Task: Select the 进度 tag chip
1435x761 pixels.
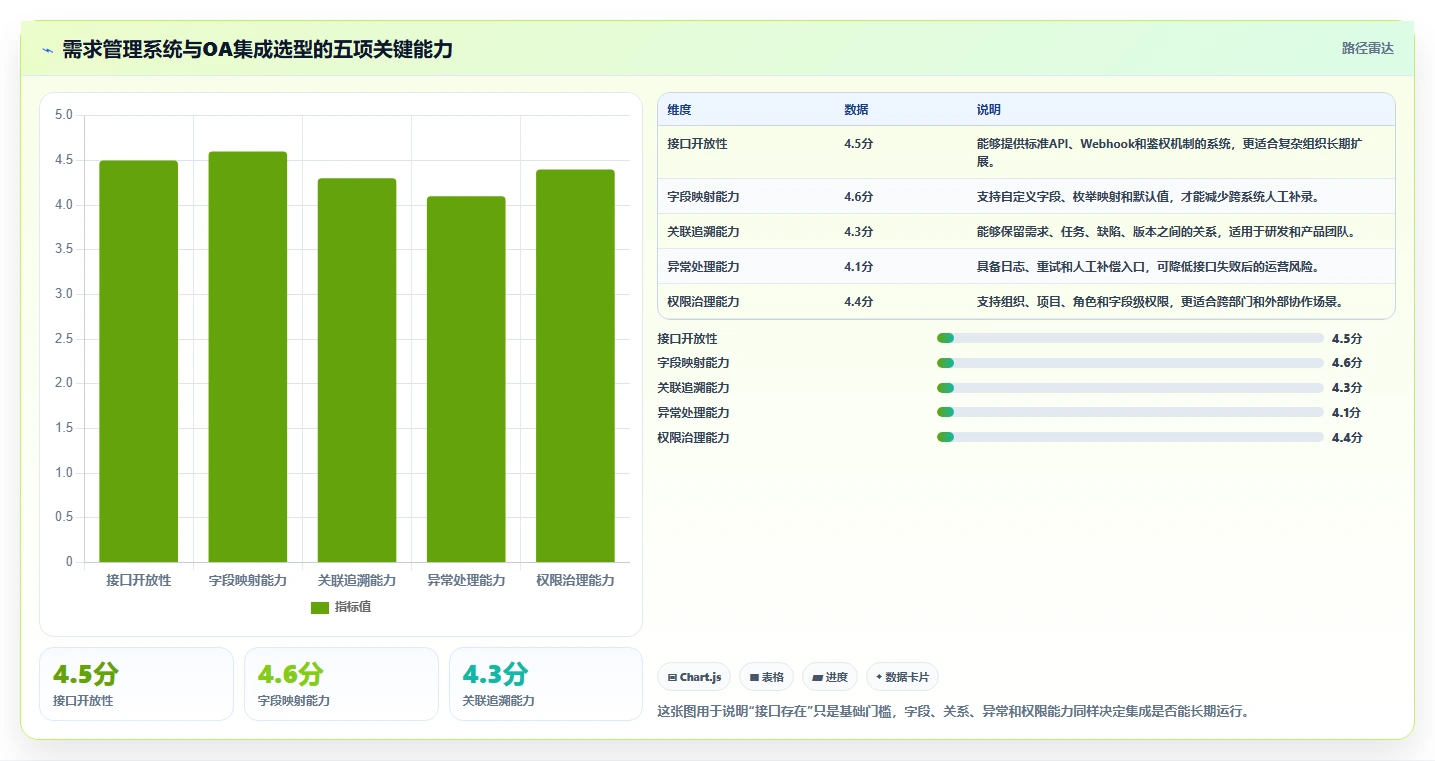Action: click(830, 677)
